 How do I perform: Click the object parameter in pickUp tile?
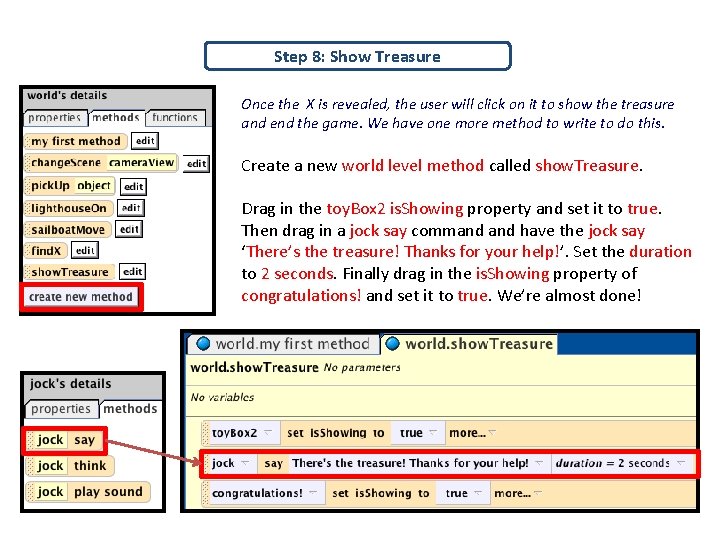pyautogui.click(x=94, y=186)
